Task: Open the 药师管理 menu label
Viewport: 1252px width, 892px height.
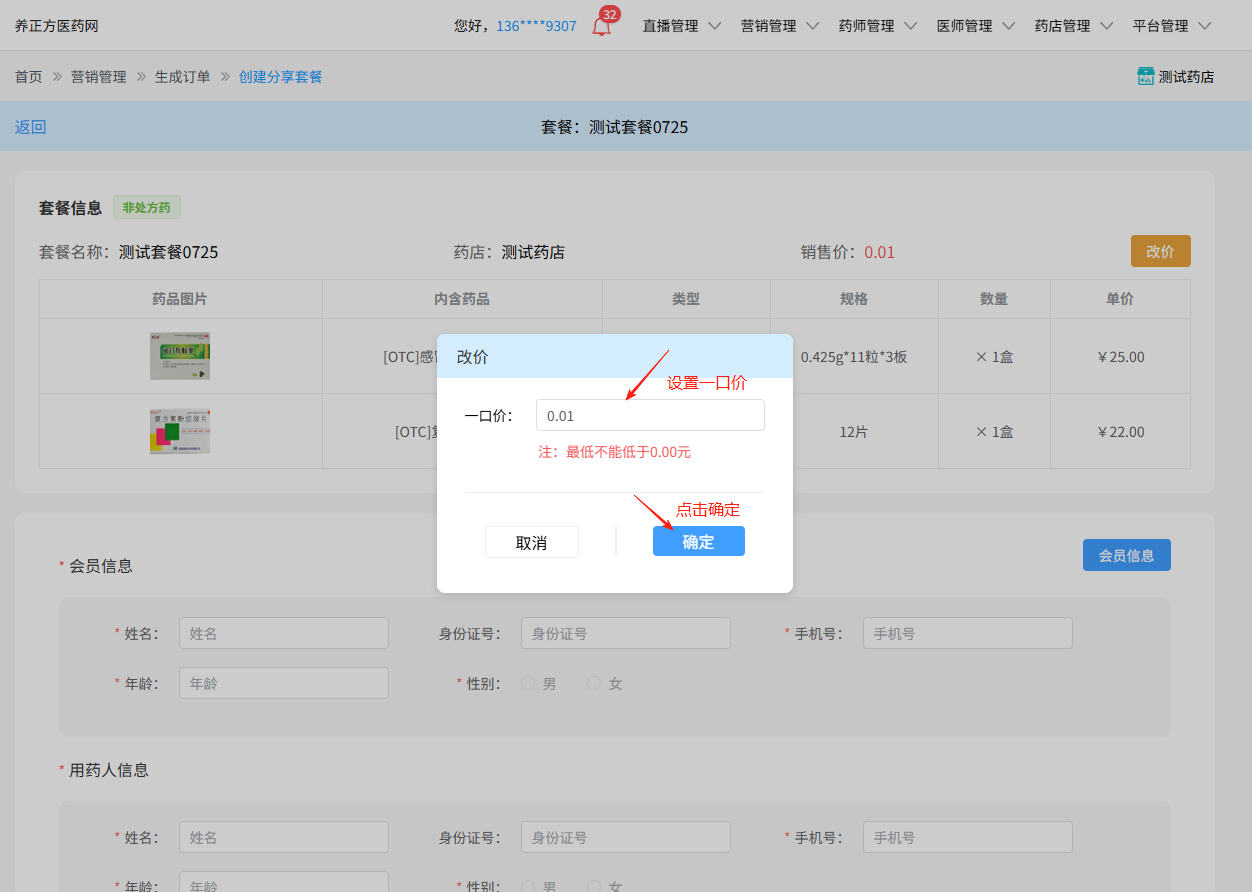Action: click(x=866, y=26)
